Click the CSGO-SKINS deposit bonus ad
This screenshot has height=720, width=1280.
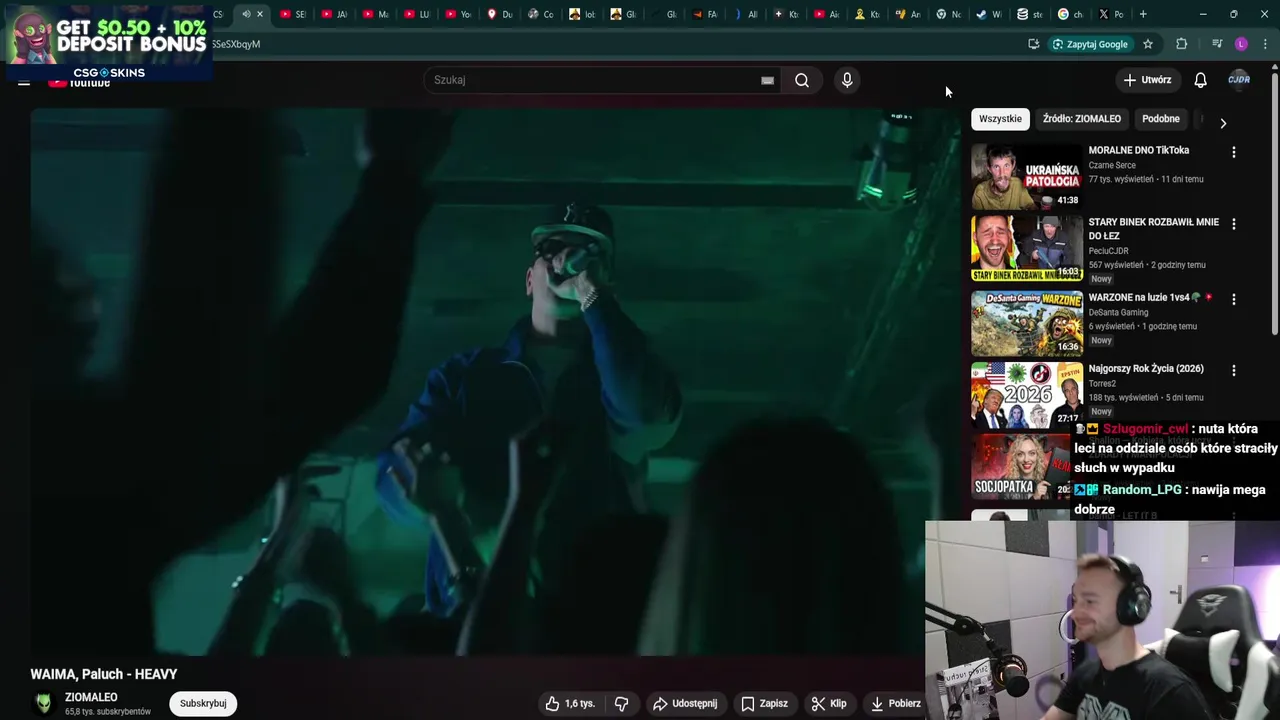click(x=108, y=42)
